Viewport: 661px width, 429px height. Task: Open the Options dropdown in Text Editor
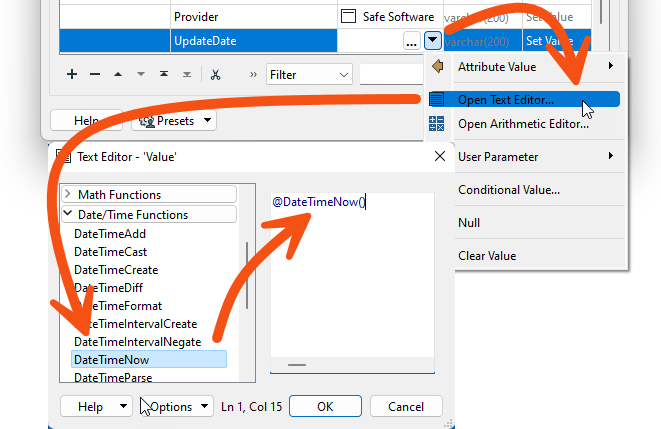pyautogui.click(x=177, y=406)
